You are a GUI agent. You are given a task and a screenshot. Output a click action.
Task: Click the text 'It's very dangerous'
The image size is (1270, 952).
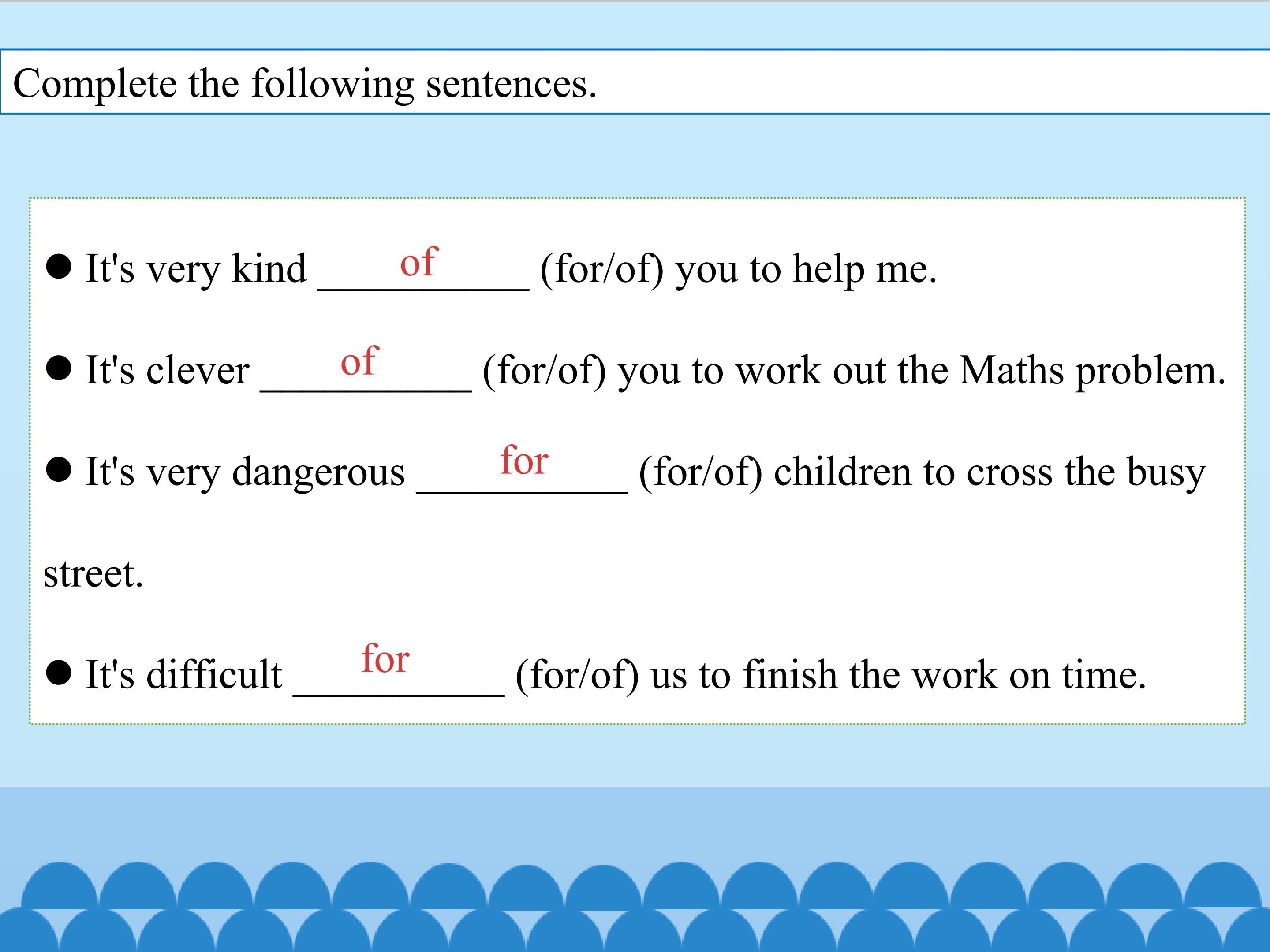(245, 472)
